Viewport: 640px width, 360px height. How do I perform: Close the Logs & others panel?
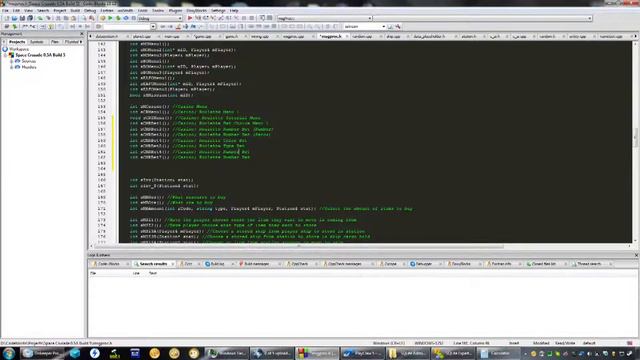pyautogui.click(x=636, y=255)
